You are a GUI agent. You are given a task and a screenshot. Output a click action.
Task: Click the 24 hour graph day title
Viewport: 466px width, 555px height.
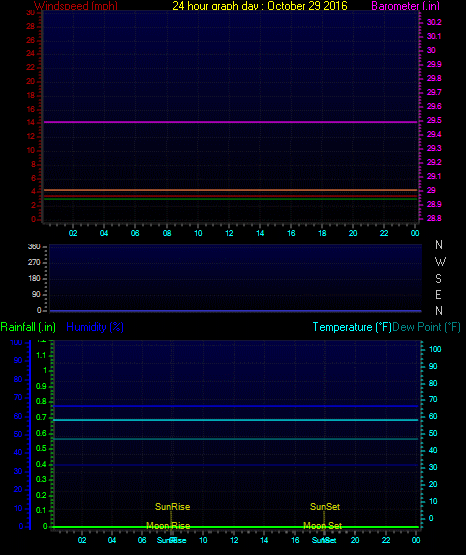[260, 6]
